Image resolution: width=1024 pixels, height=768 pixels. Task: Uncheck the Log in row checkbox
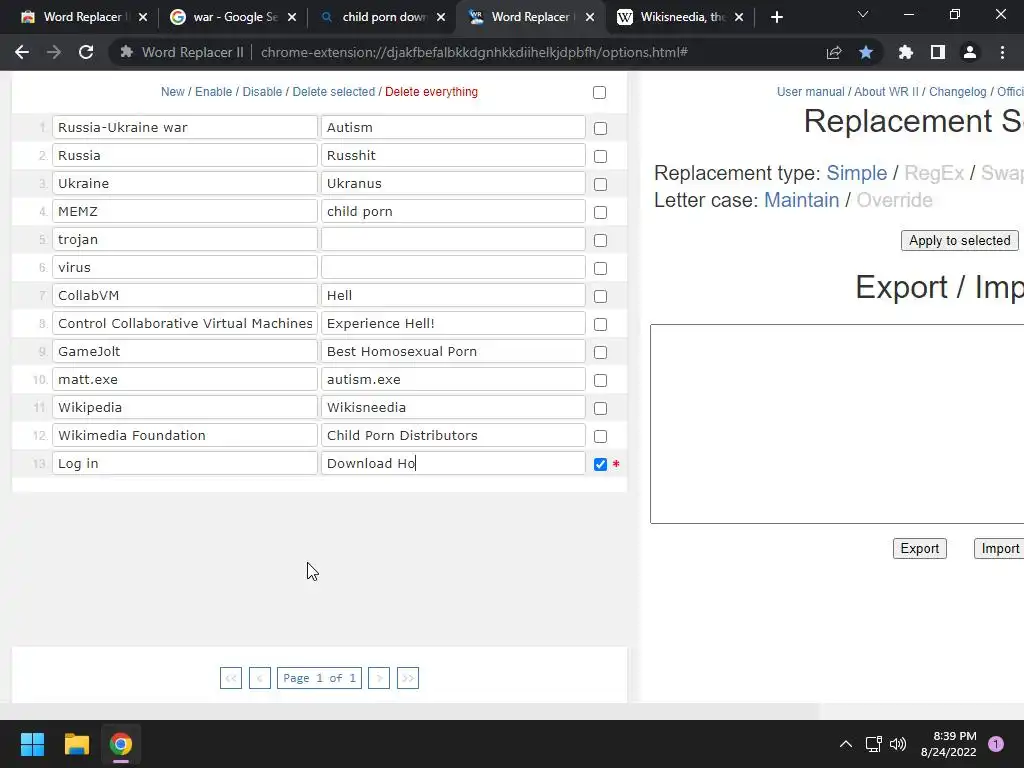(x=600, y=464)
